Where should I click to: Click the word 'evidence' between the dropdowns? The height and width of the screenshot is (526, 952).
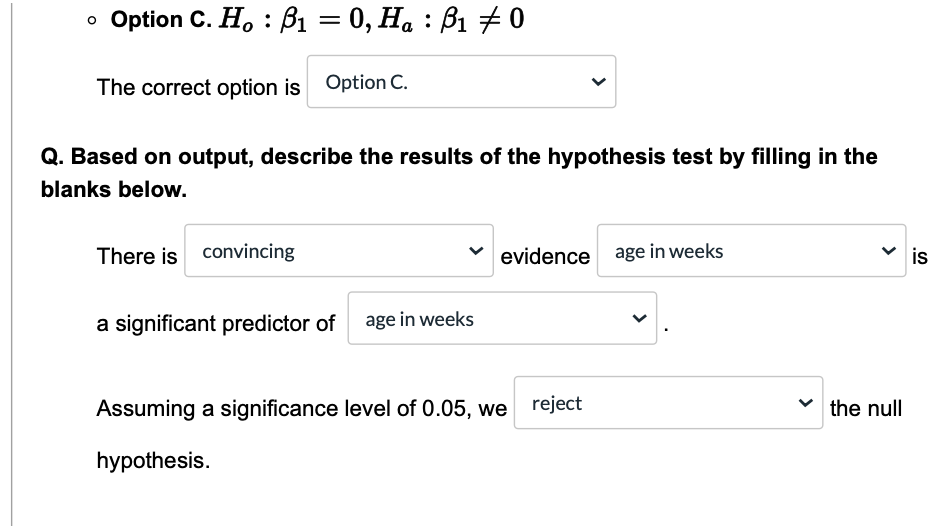(x=545, y=256)
